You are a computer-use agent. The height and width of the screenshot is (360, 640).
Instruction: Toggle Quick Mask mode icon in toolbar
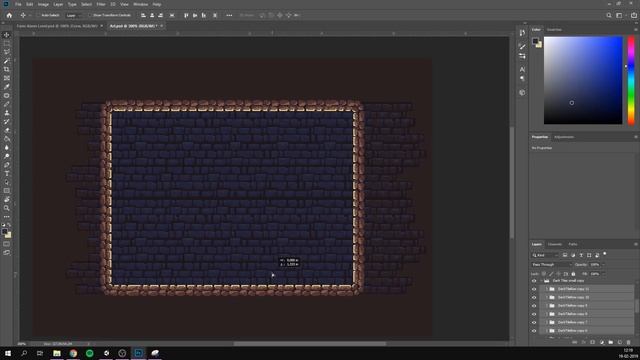(7, 244)
